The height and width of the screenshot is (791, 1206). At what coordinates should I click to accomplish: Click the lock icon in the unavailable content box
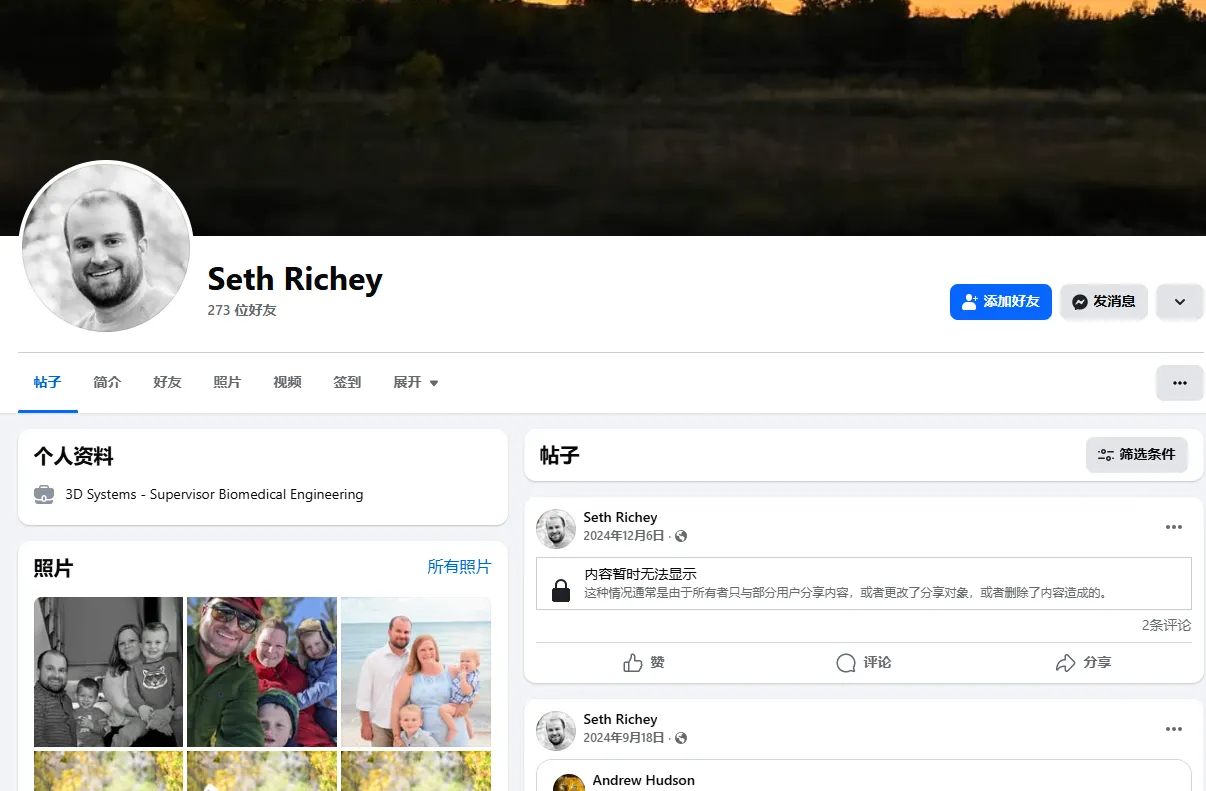tap(561, 591)
